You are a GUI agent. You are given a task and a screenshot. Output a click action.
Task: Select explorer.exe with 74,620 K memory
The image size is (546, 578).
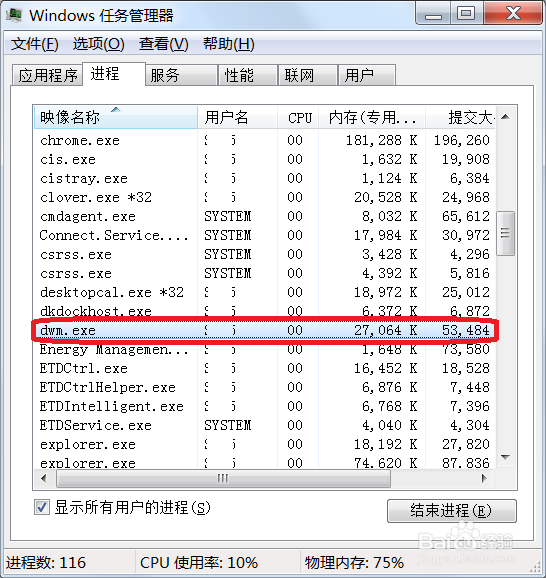pyautogui.click(x=265, y=463)
